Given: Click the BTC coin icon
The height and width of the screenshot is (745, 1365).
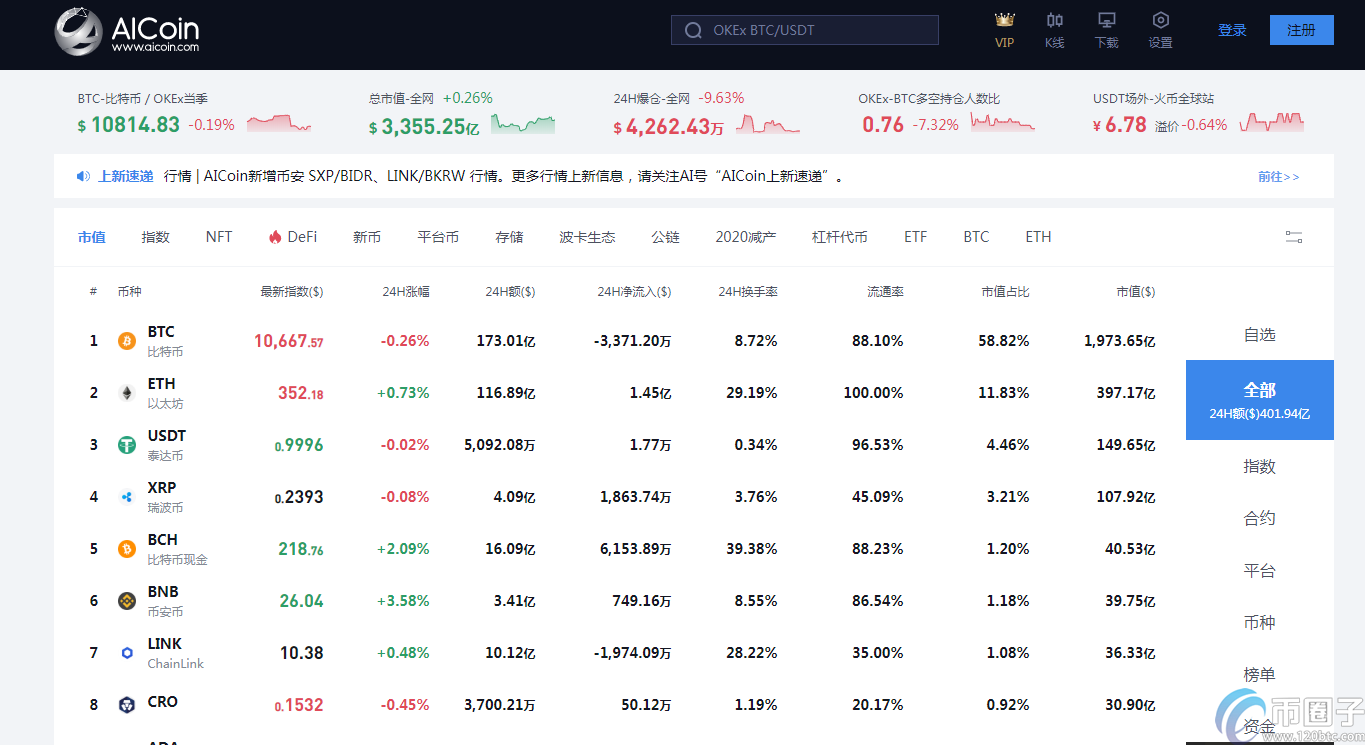Looking at the screenshot, I should pyautogui.click(x=127, y=341).
